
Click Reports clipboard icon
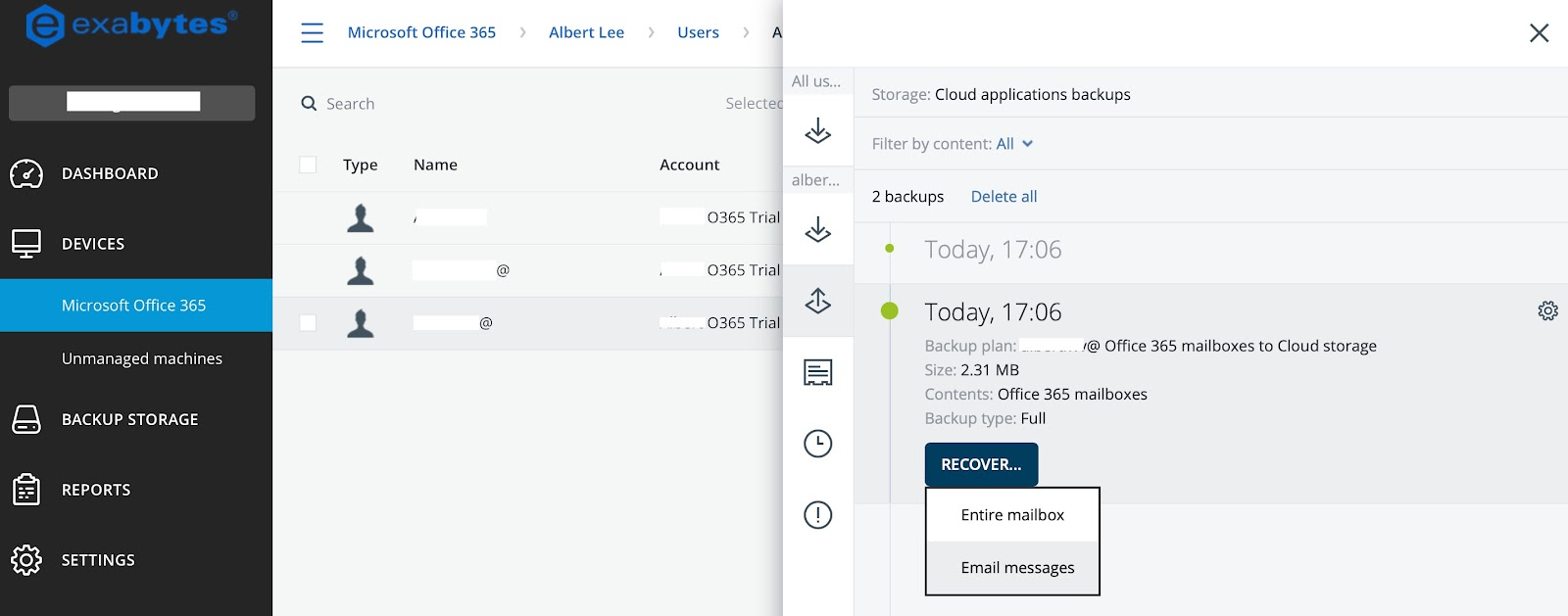[x=26, y=490]
